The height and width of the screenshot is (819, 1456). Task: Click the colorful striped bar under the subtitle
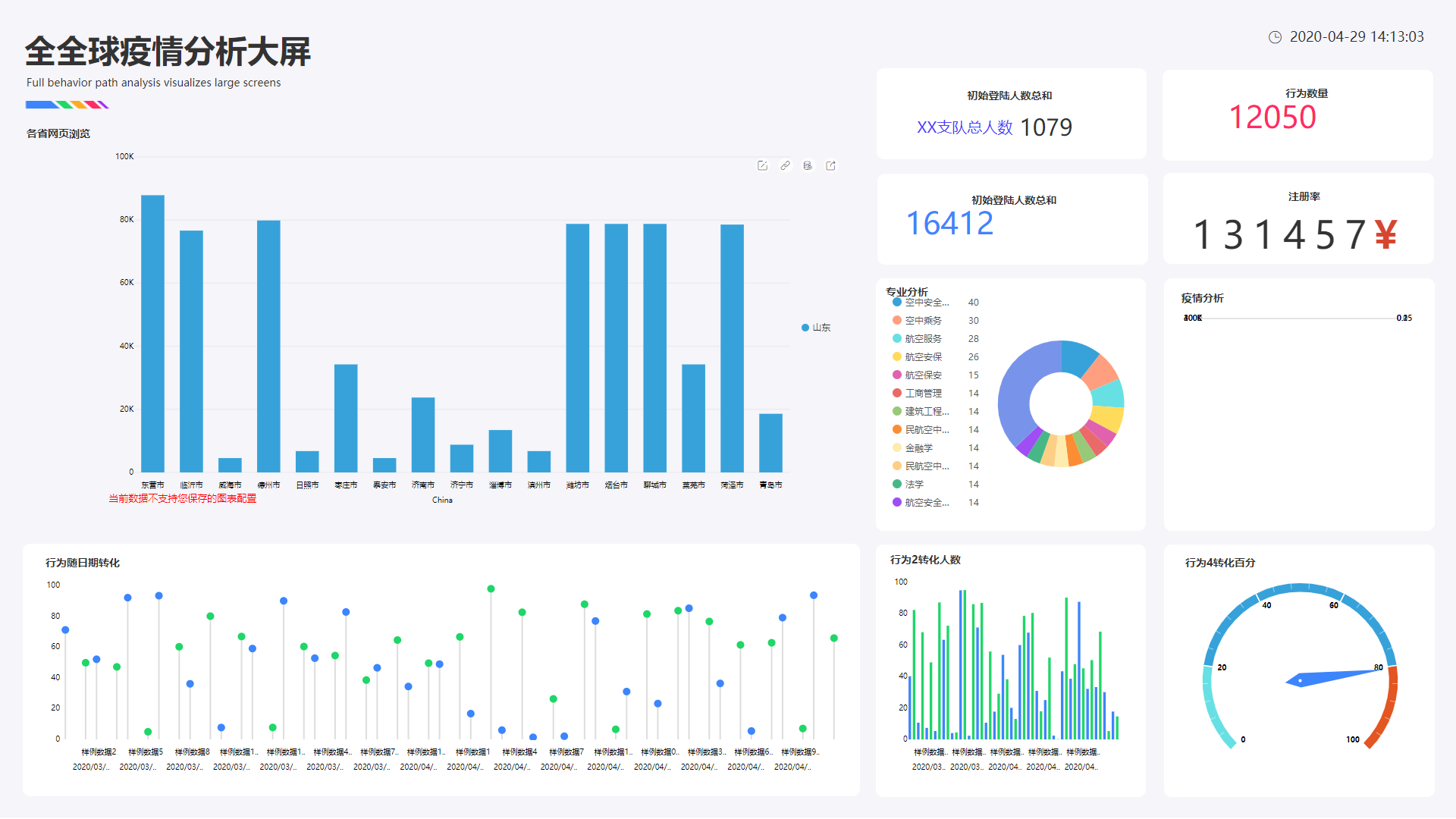[x=67, y=105]
